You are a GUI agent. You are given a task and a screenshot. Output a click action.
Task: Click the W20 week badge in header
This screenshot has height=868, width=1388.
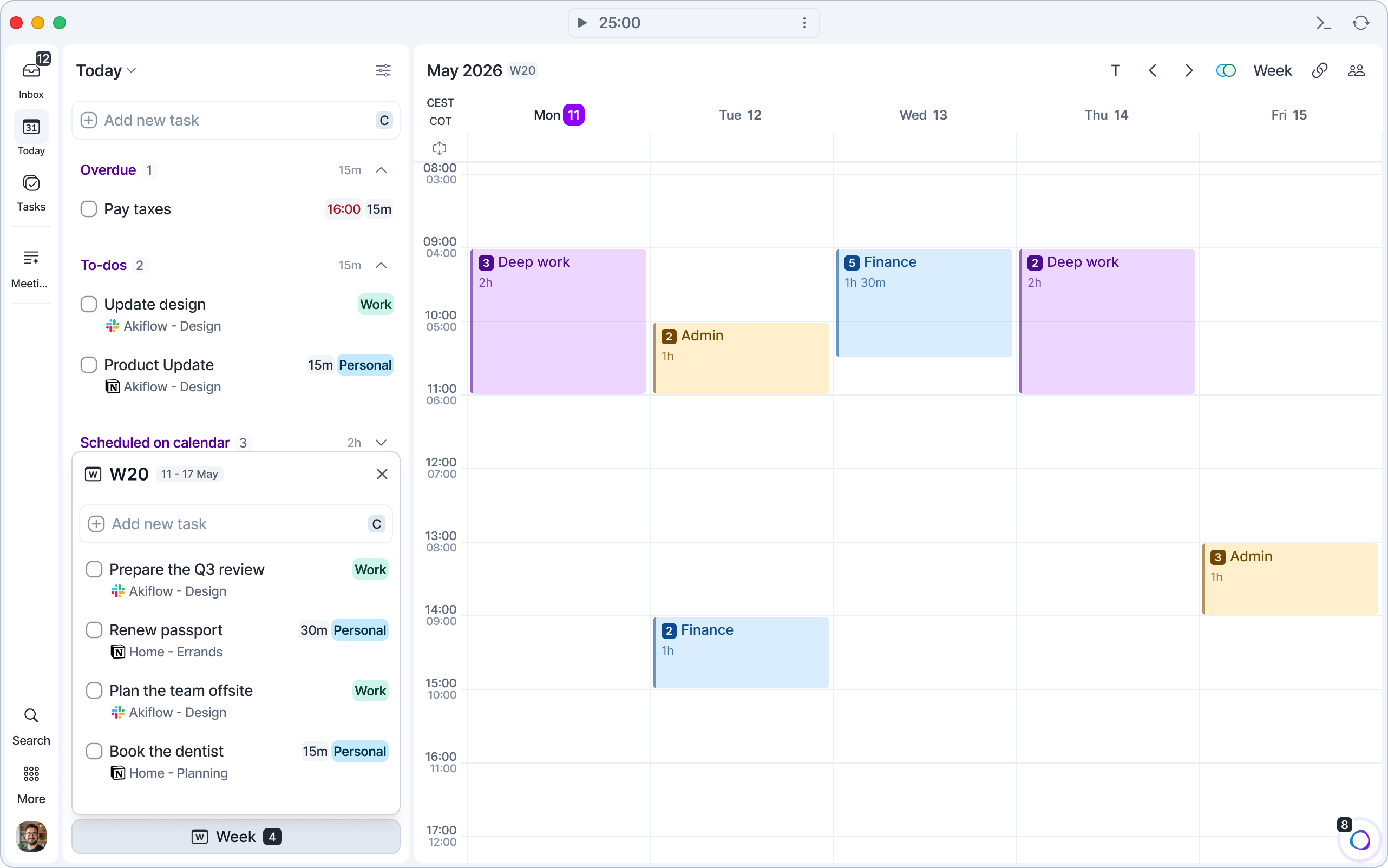[x=522, y=70]
